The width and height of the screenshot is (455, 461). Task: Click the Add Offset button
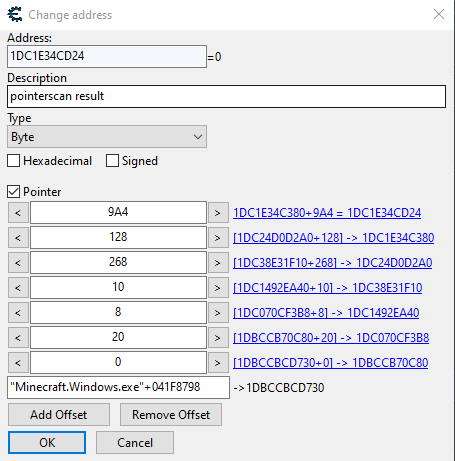click(59, 415)
